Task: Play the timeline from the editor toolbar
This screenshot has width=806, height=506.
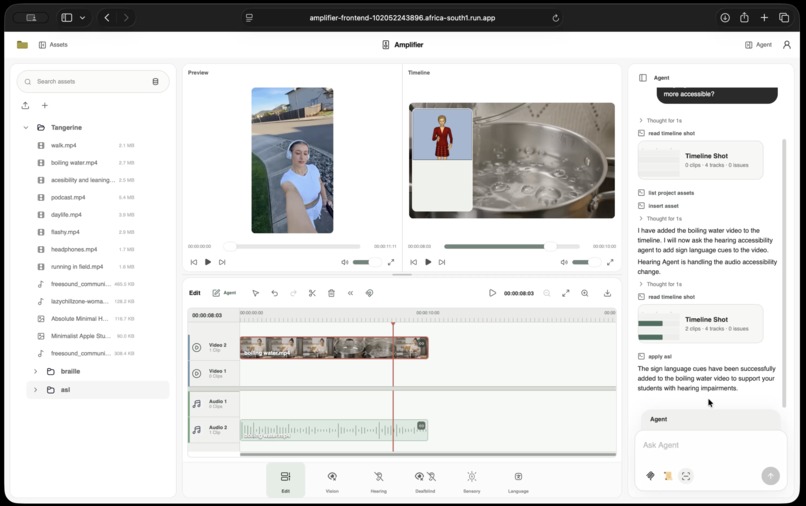Action: [x=492, y=293]
